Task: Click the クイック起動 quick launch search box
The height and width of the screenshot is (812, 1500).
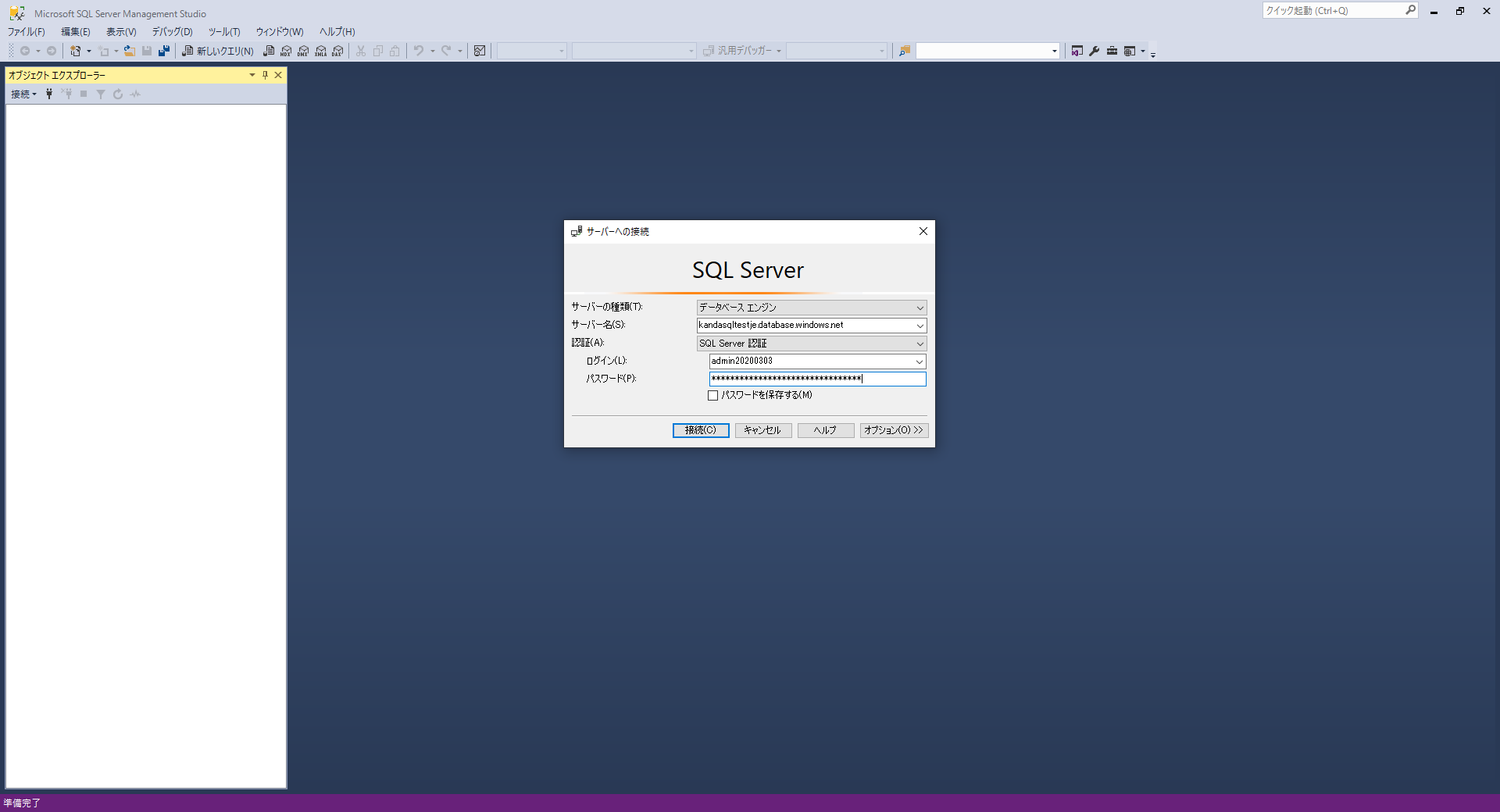Action: click(1332, 10)
